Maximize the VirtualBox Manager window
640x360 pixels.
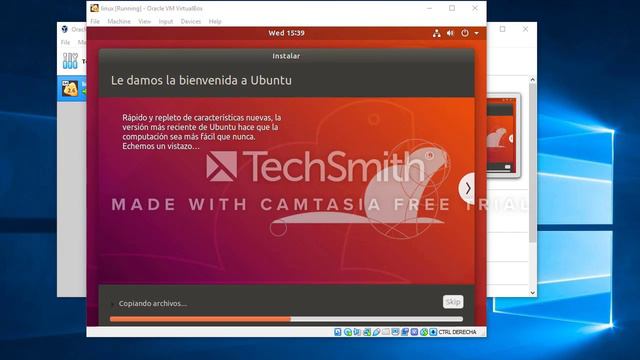tap(502, 29)
